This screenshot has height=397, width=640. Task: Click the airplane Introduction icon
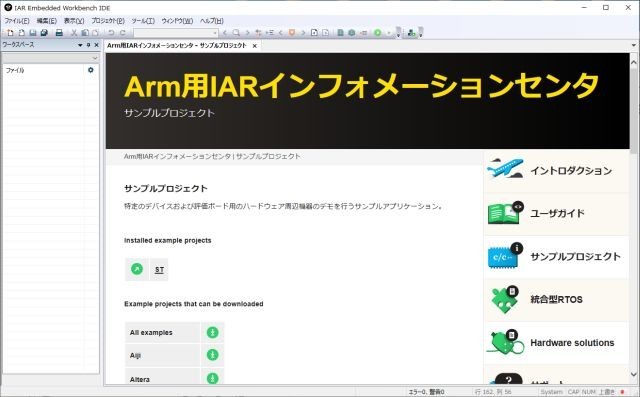click(x=505, y=168)
